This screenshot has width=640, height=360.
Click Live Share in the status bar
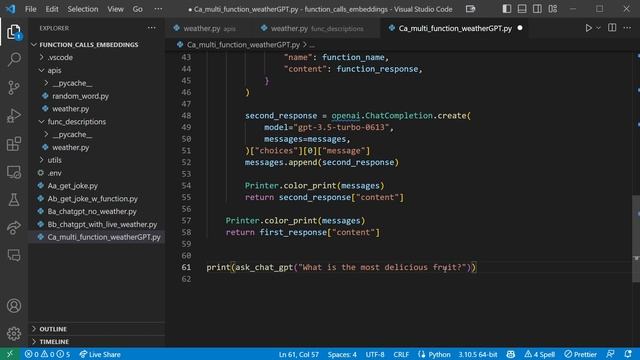(x=100, y=354)
